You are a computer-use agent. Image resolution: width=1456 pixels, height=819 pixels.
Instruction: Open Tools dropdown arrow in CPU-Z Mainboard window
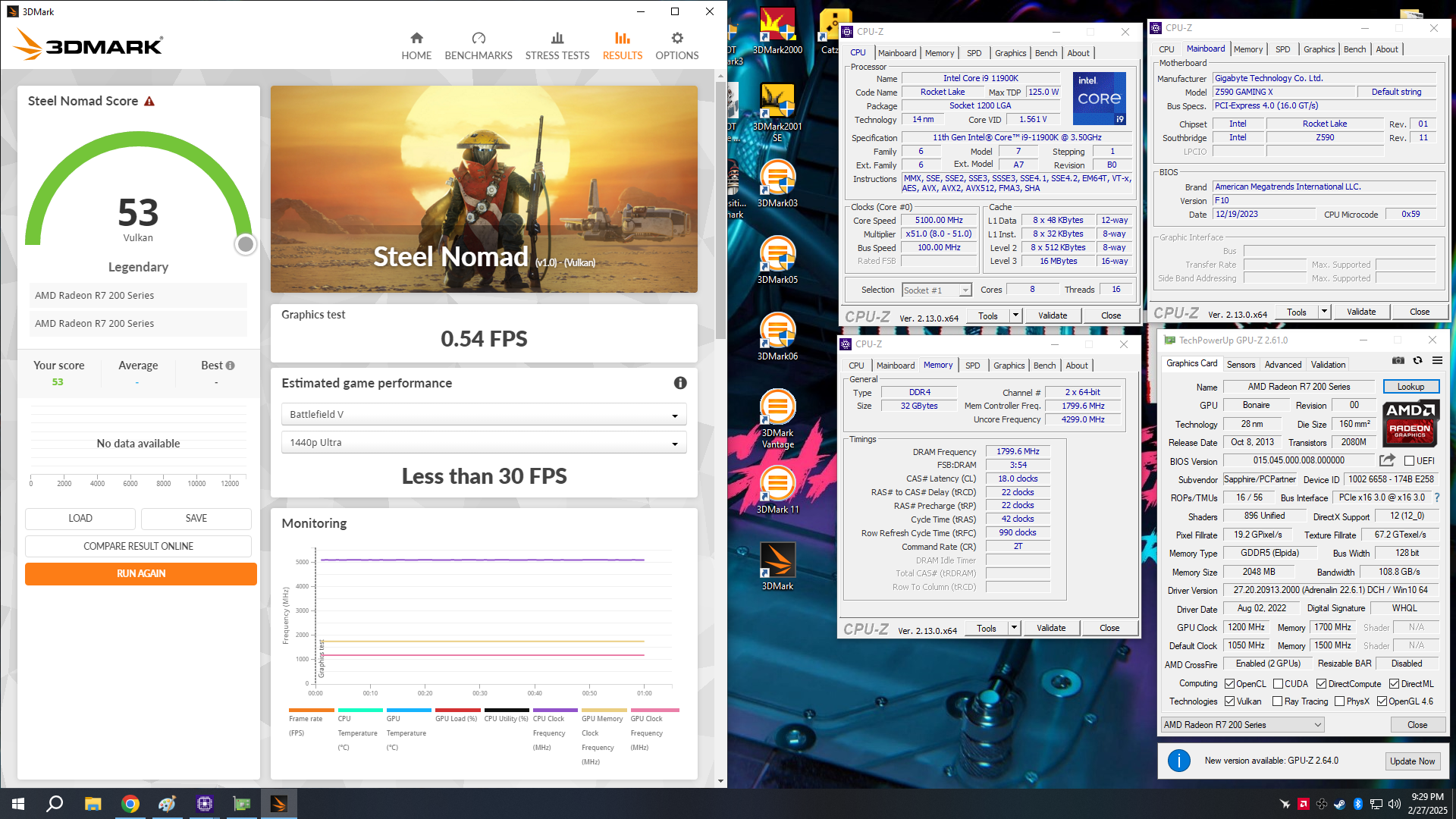(1324, 311)
